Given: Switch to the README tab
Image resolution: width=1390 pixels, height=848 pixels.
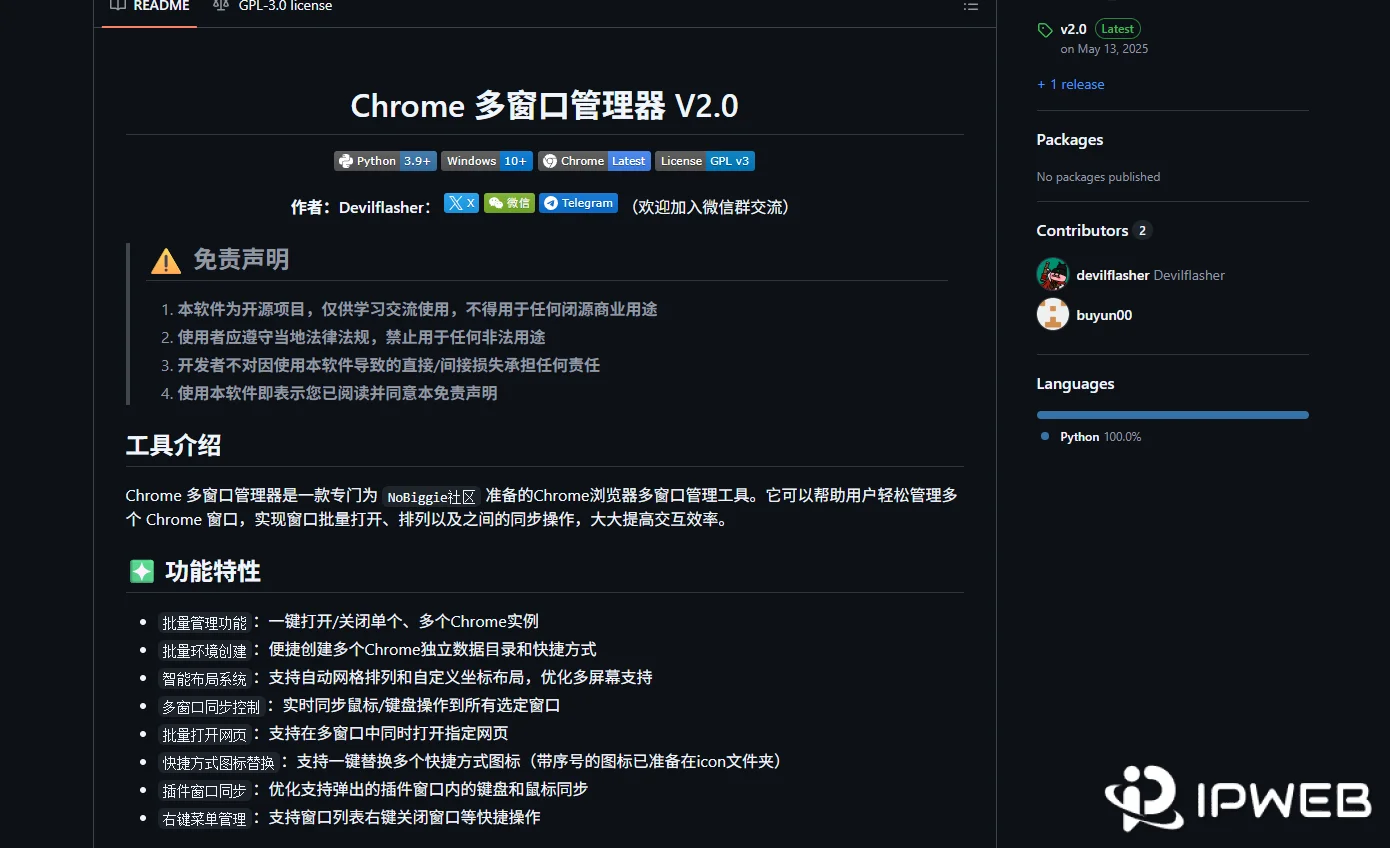Looking at the screenshot, I should pos(148,6).
